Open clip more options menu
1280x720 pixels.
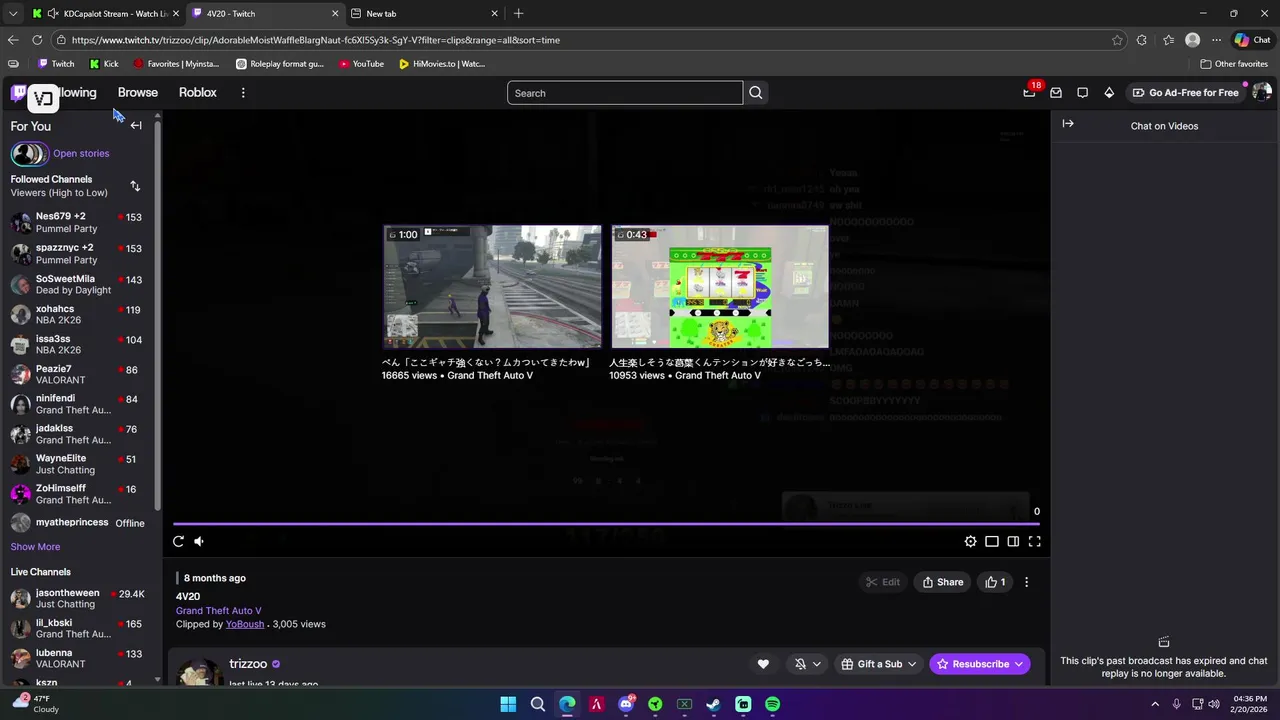point(1026,582)
